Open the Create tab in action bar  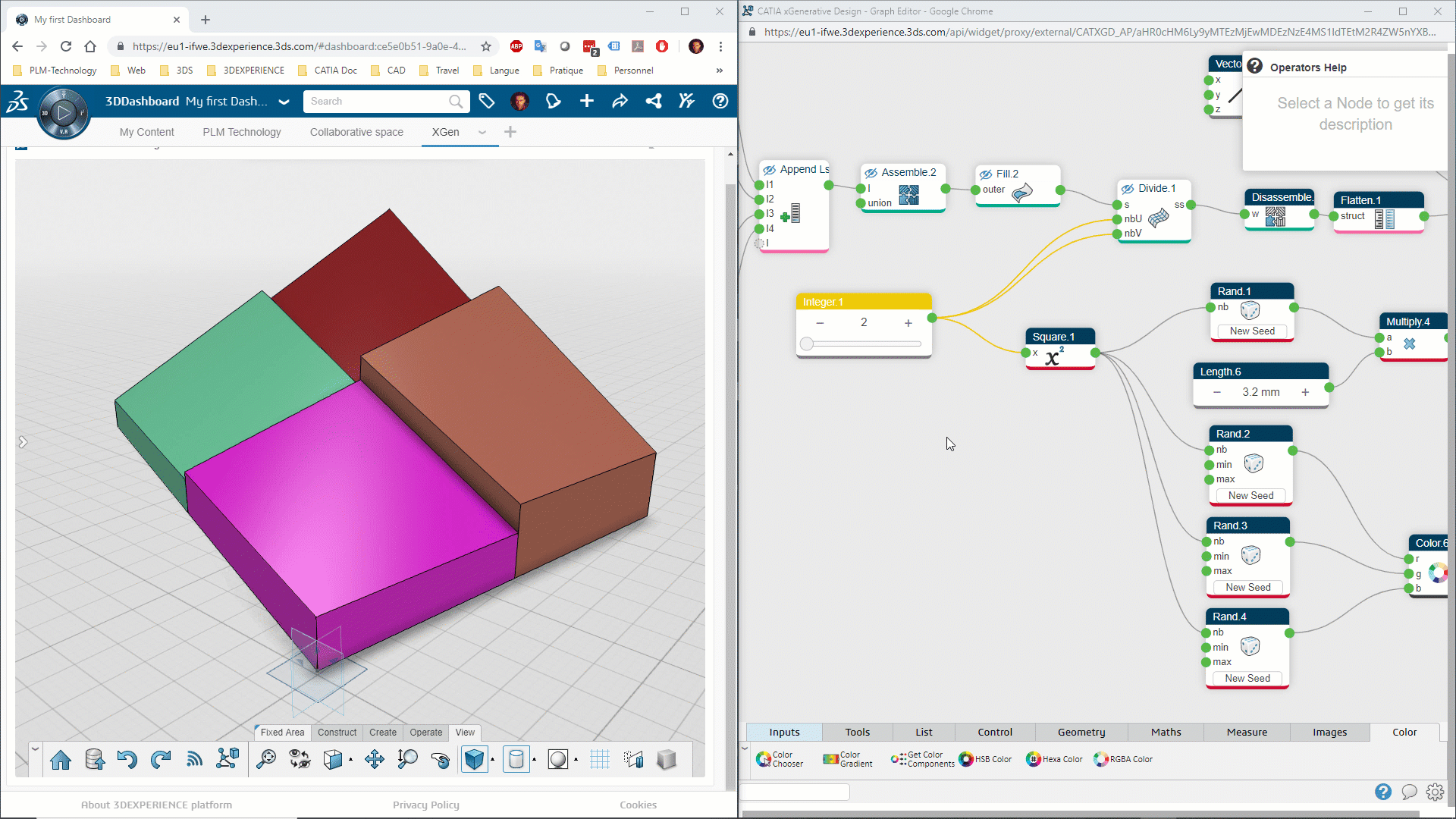pyautogui.click(x=383, y=733)
